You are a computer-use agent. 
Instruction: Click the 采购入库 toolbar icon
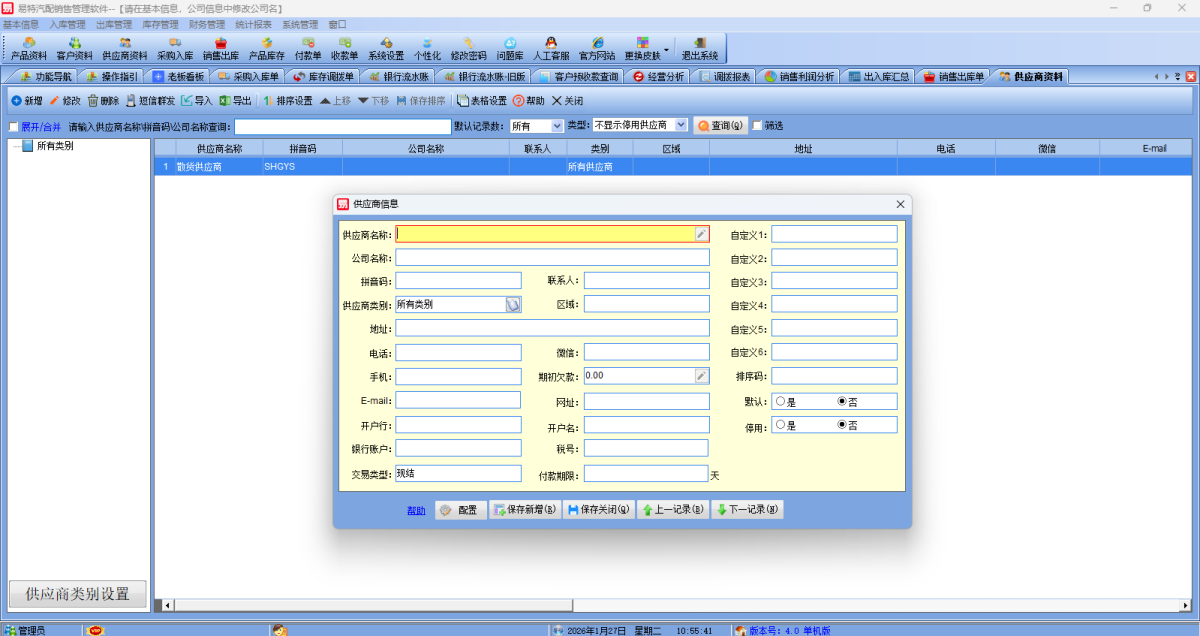(x=175, y=48)
